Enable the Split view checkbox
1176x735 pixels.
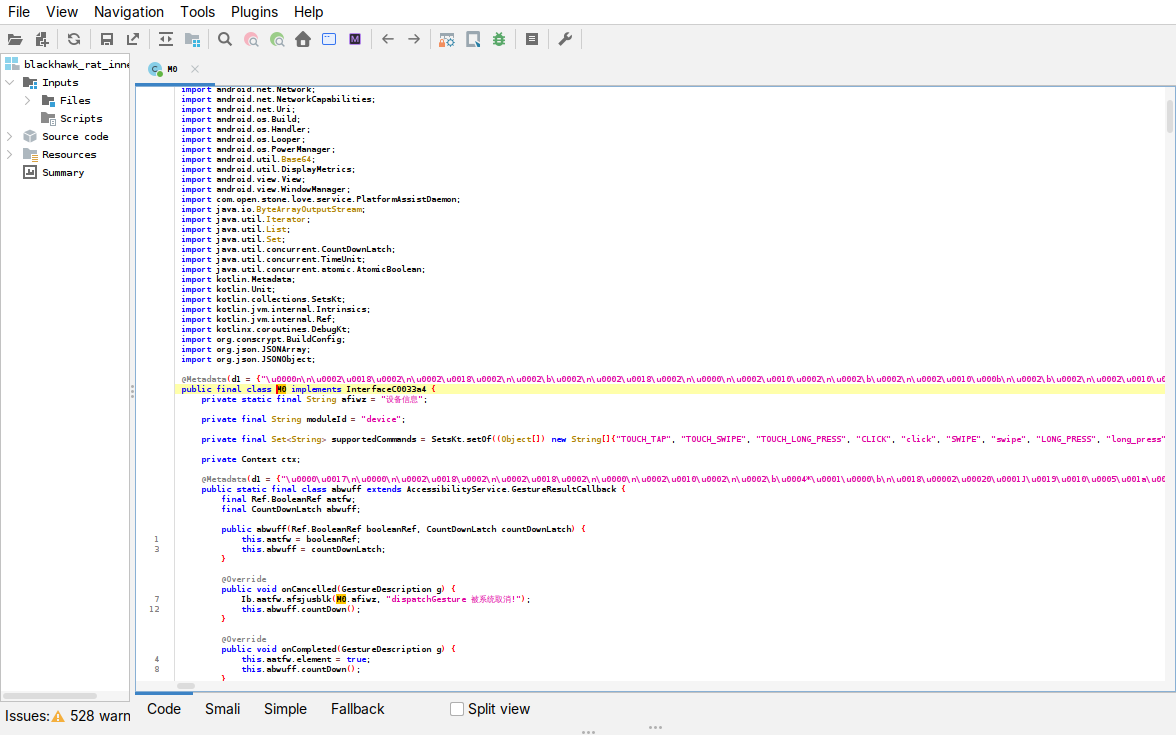tap(457, 709)
